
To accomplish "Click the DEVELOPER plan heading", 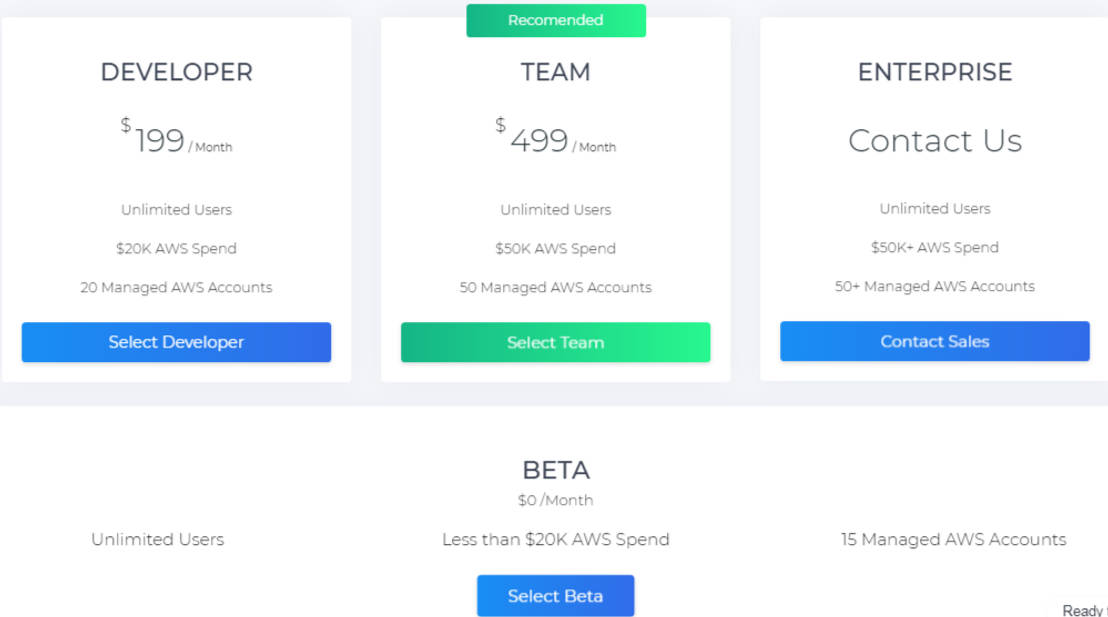I will [176, 72].
